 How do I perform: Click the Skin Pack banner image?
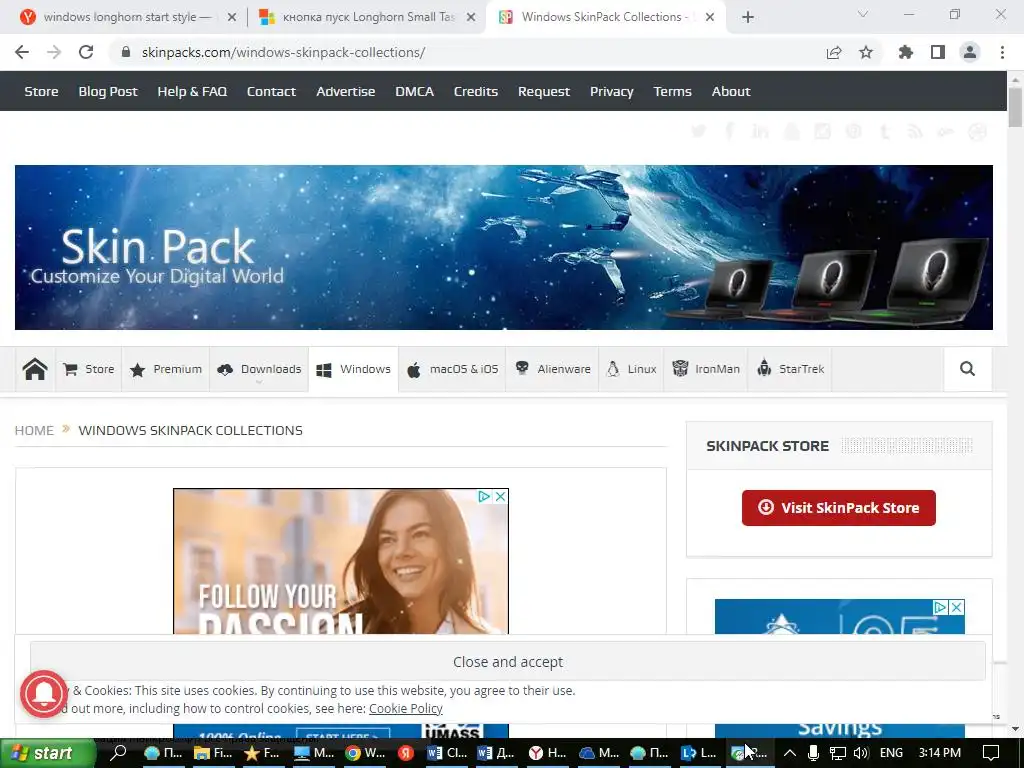coord(504,248)
